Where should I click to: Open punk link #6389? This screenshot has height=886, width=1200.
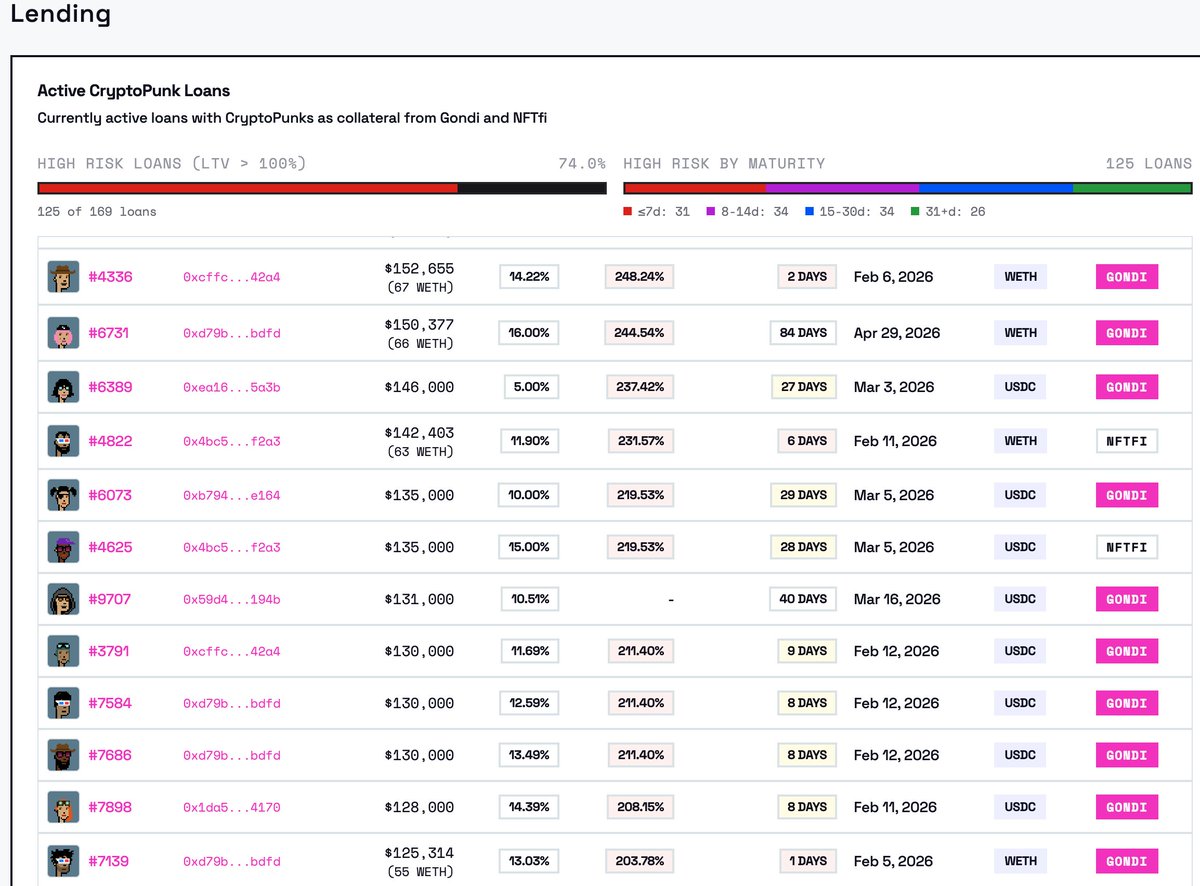click(110, 387)
